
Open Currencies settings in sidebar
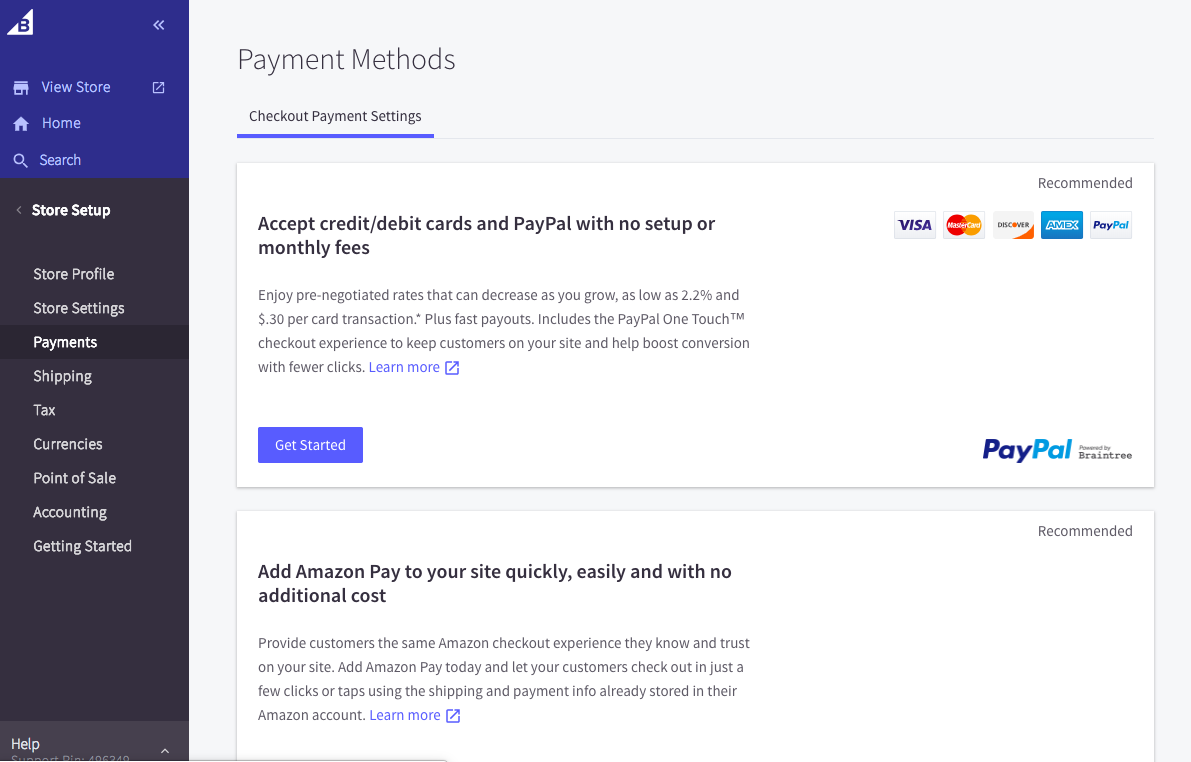[x=68, y=444]
